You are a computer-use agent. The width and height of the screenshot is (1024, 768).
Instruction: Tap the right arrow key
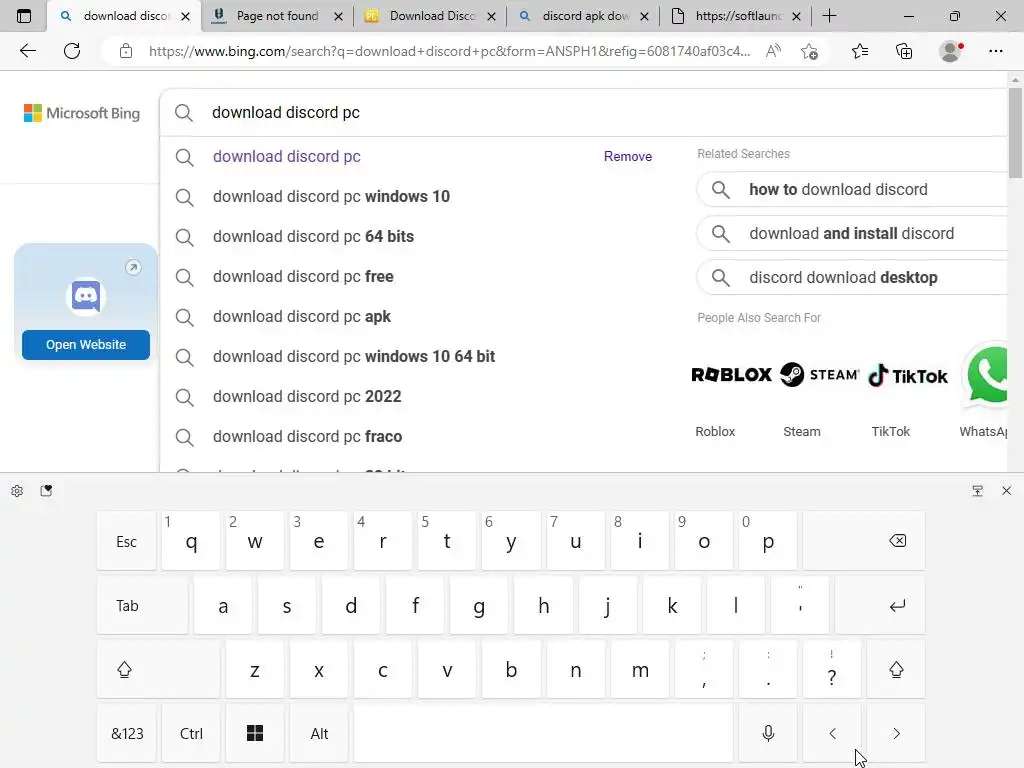(x=896, y=733)
